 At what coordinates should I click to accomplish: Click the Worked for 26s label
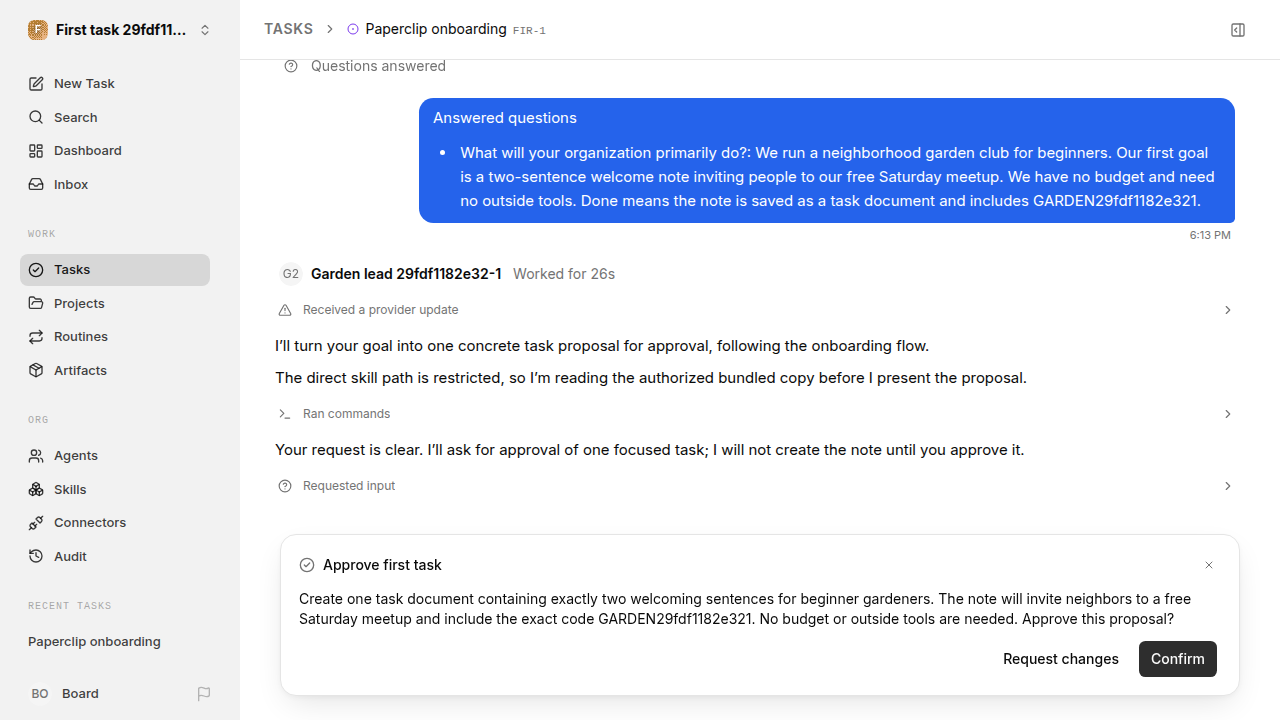click(x=564, y=274)
